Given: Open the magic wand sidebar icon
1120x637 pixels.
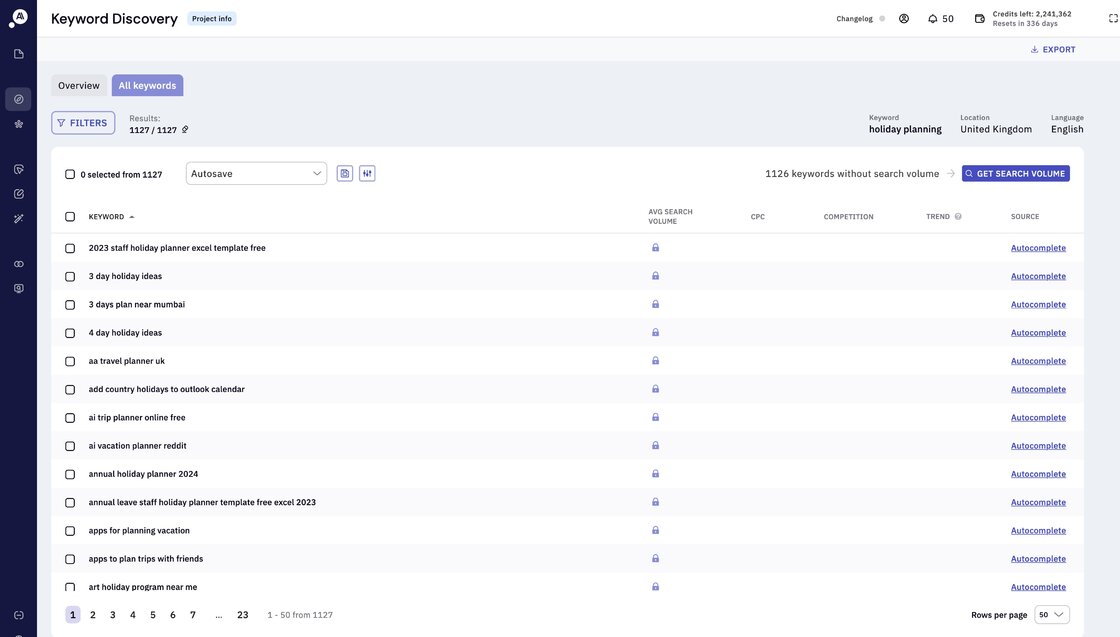Looking at the screenshot, I should (19, 219).
